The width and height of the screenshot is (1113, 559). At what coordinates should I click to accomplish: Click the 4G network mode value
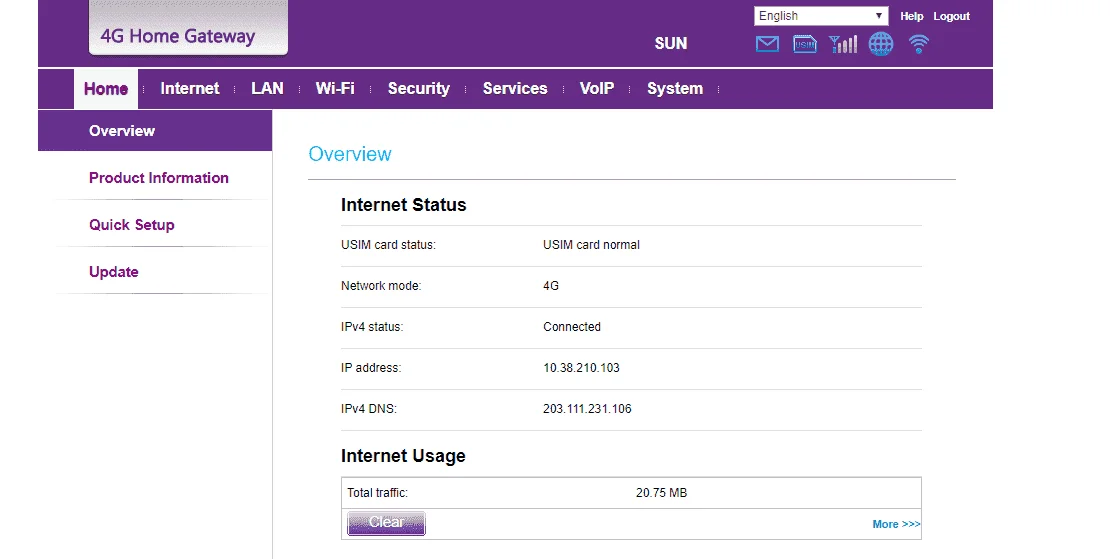(x=551, y=286)
